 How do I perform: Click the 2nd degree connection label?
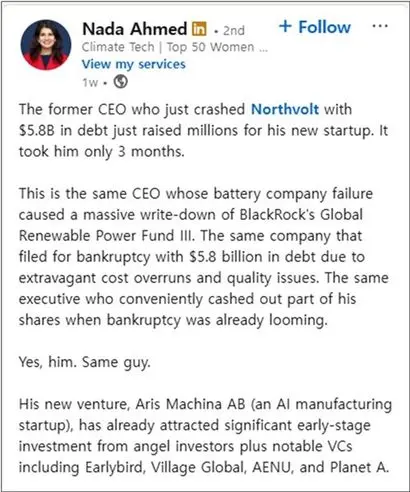[234, 30]
